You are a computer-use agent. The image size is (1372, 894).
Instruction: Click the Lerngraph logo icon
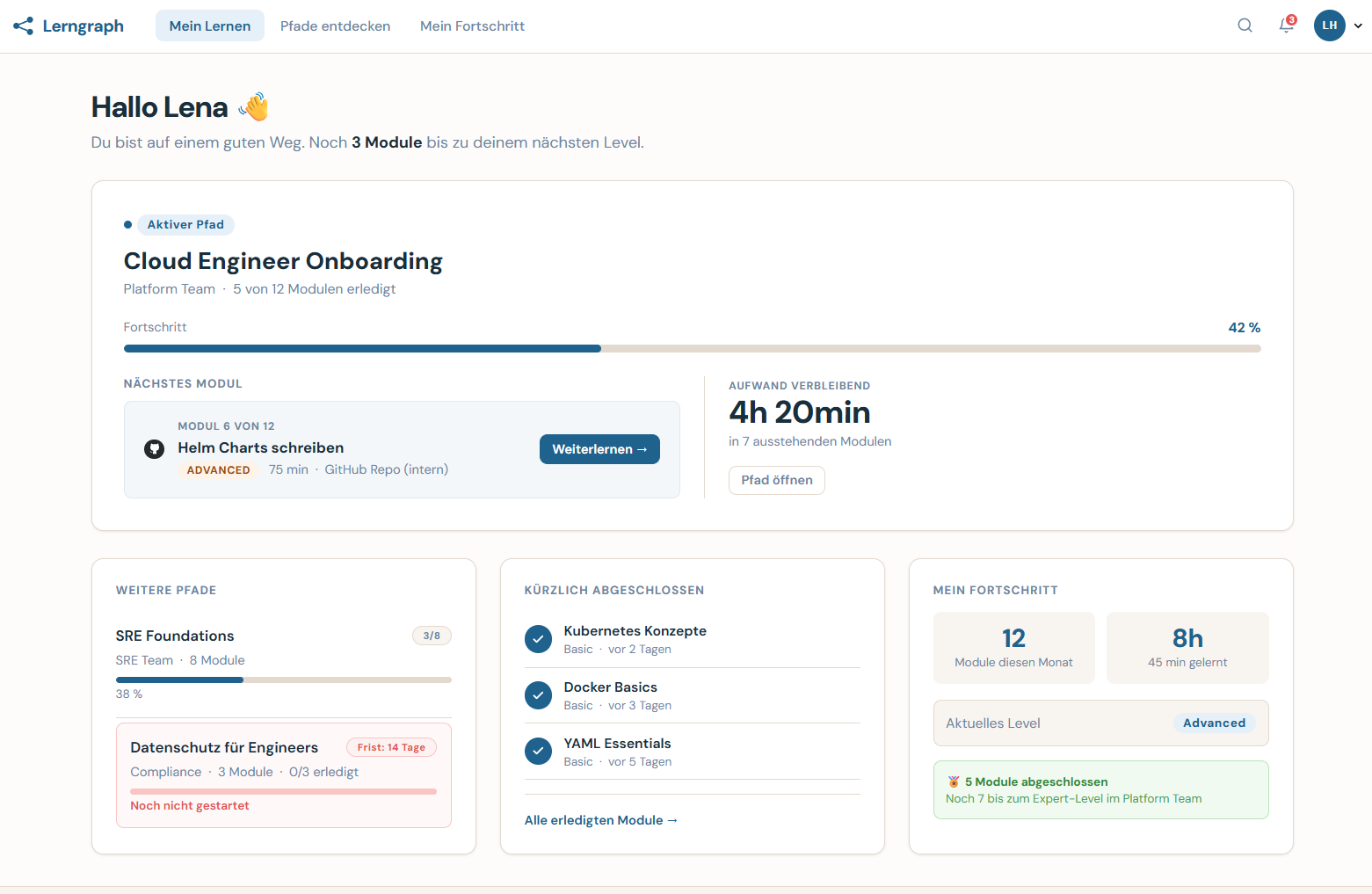pos(24,26)
